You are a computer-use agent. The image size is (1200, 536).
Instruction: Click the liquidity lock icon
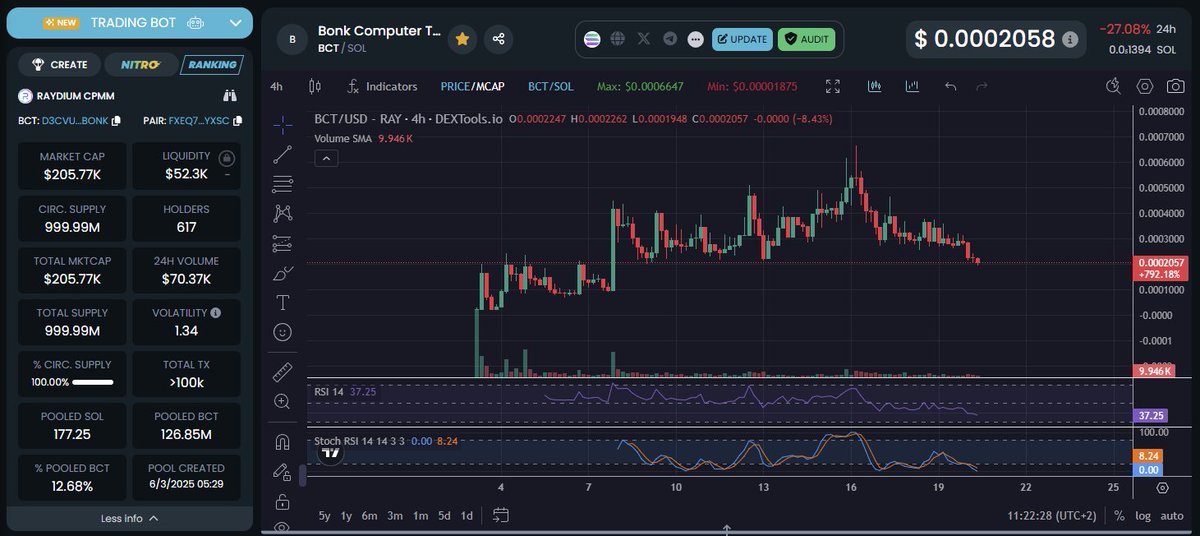[227, 158]
